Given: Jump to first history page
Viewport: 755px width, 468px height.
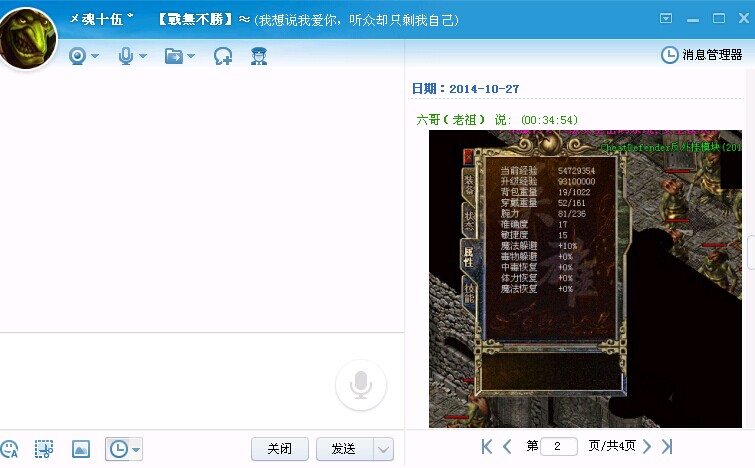Looking at the screenshot, I should [x=487, y=446].
